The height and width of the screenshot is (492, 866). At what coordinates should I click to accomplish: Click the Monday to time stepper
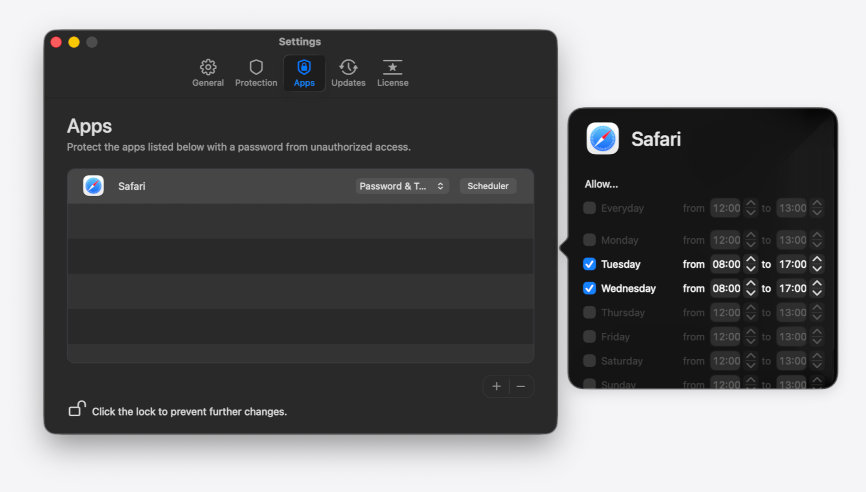coord(817,240)
